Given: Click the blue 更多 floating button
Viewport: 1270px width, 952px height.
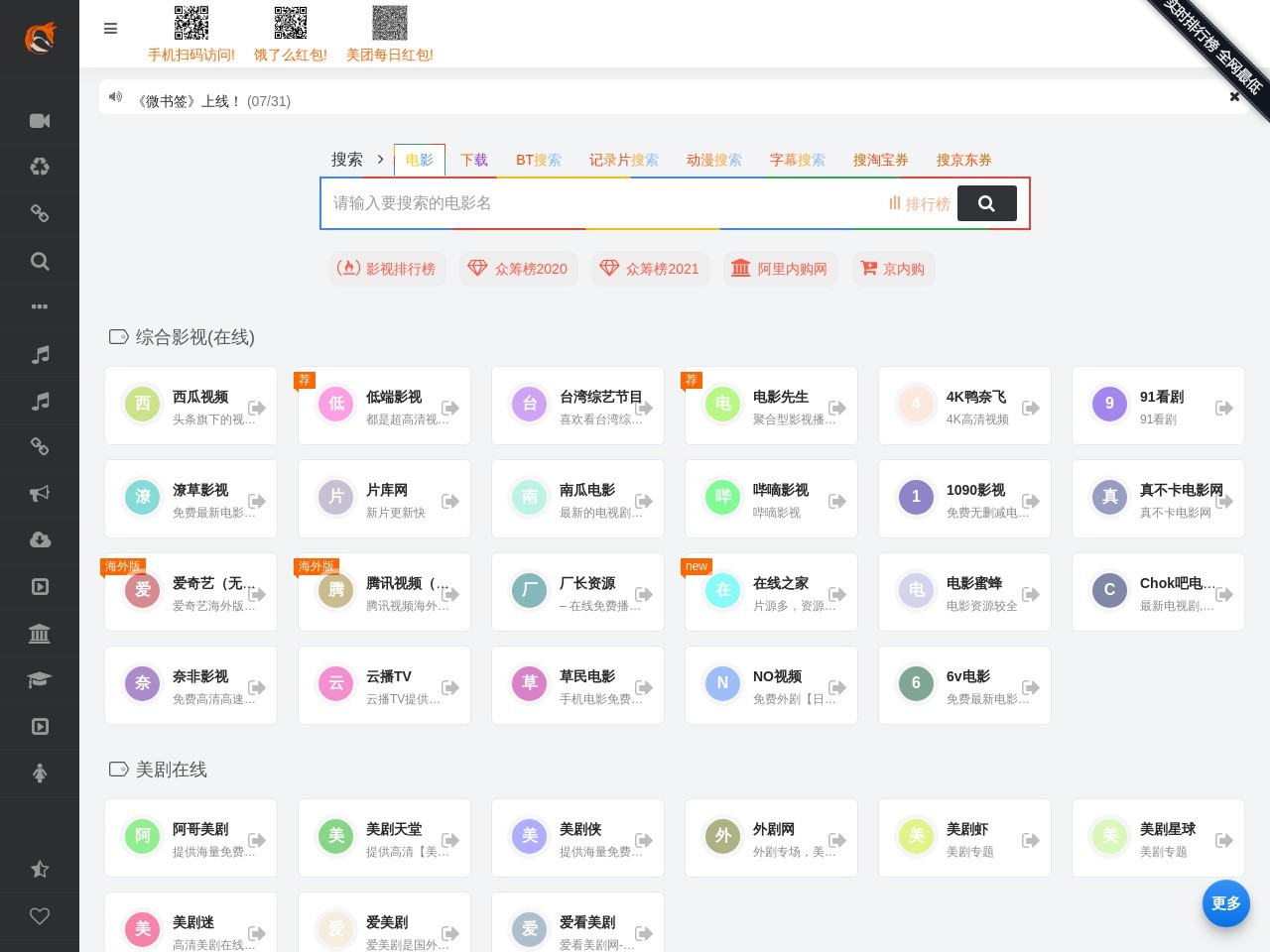Looking at the screenshot, I should pyautogui.click(x=1226, y=903).
